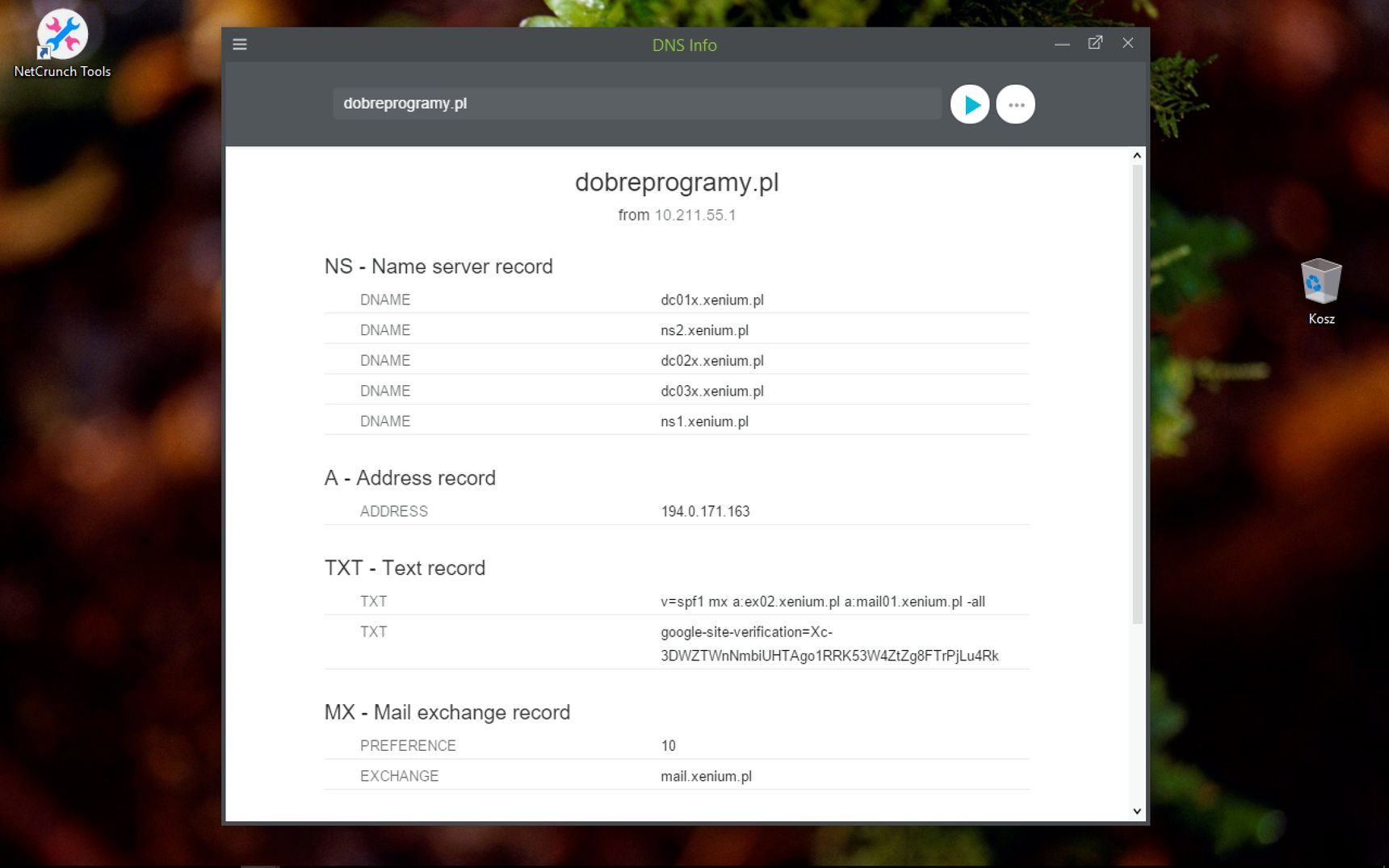Open more options ellipsis button
This screenshot has height=868, width=1389.
pyautogui.click(x=1016, y=104)
